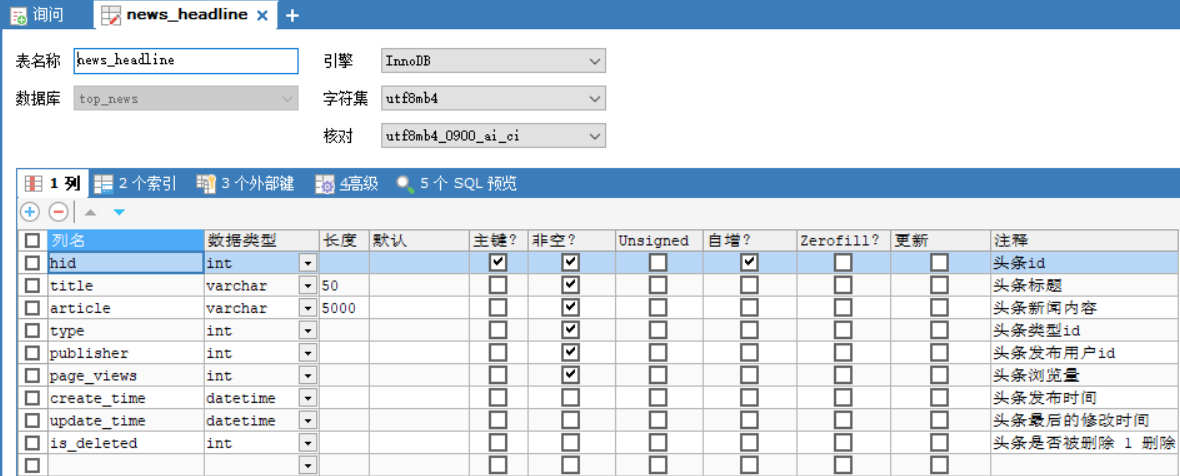Image resolution: width=1180 pixels, height=476 pixels.
Task: Open the 引擎 InnoDB dropdown
Action: [595, 61]
